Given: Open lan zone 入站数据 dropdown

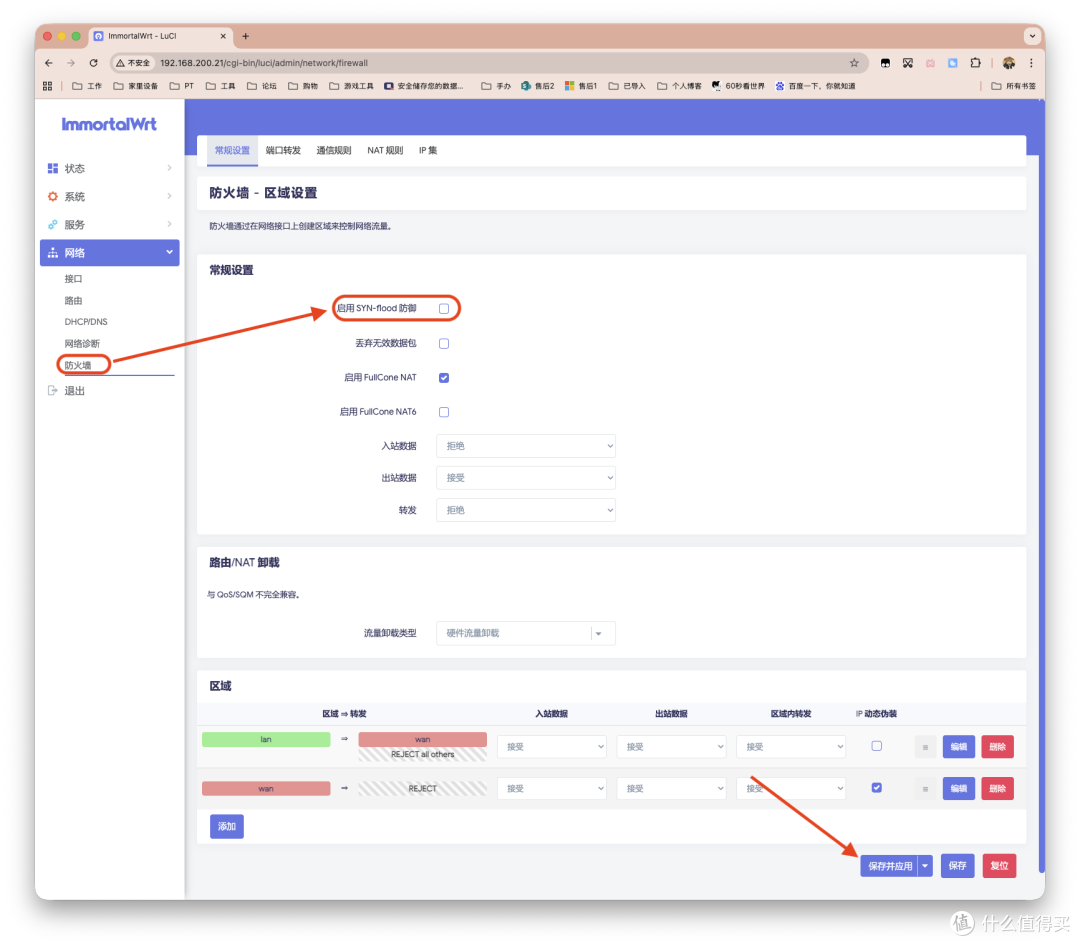Looking at the screenshot, I should [x=552, y=747].
